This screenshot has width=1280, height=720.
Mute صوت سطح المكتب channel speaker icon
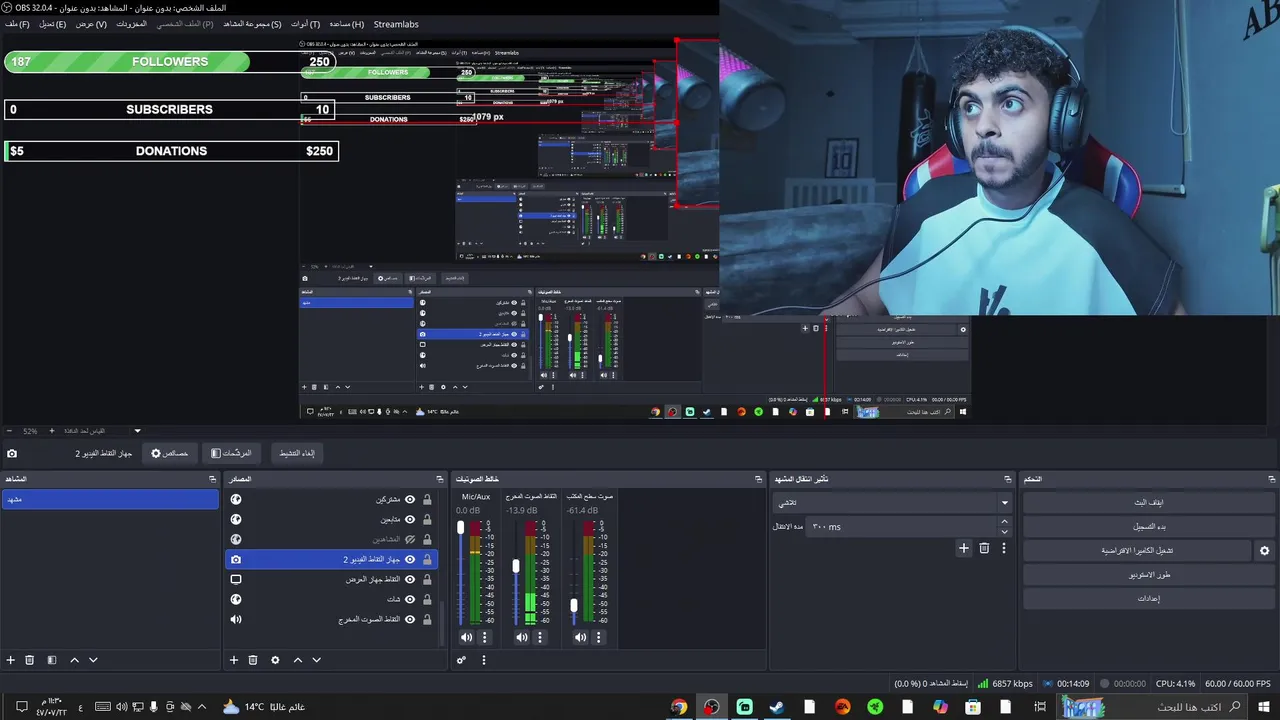pos(580,637)
